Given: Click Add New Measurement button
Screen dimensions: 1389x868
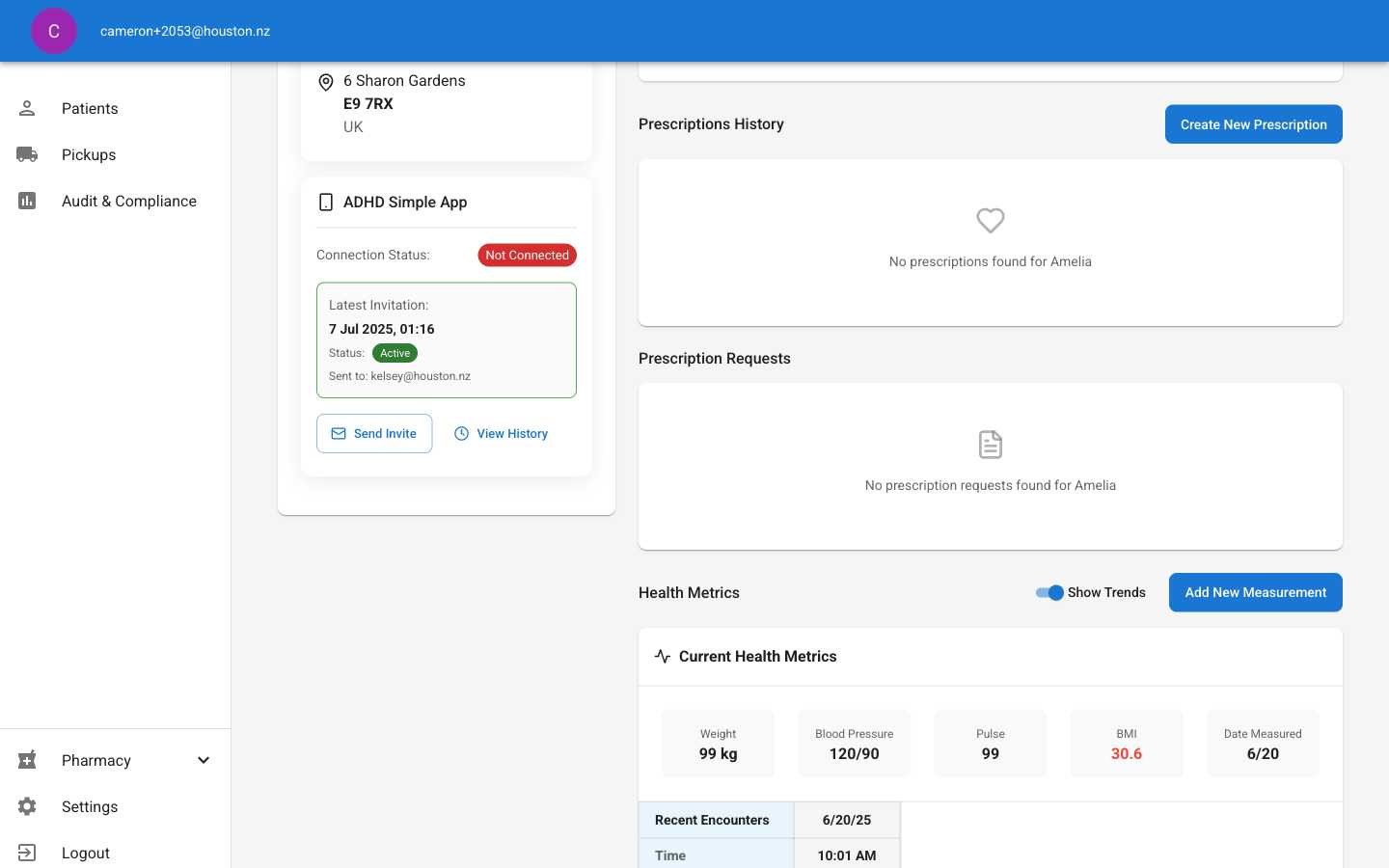Looking at the screenshot, I should coord(1256,592).
